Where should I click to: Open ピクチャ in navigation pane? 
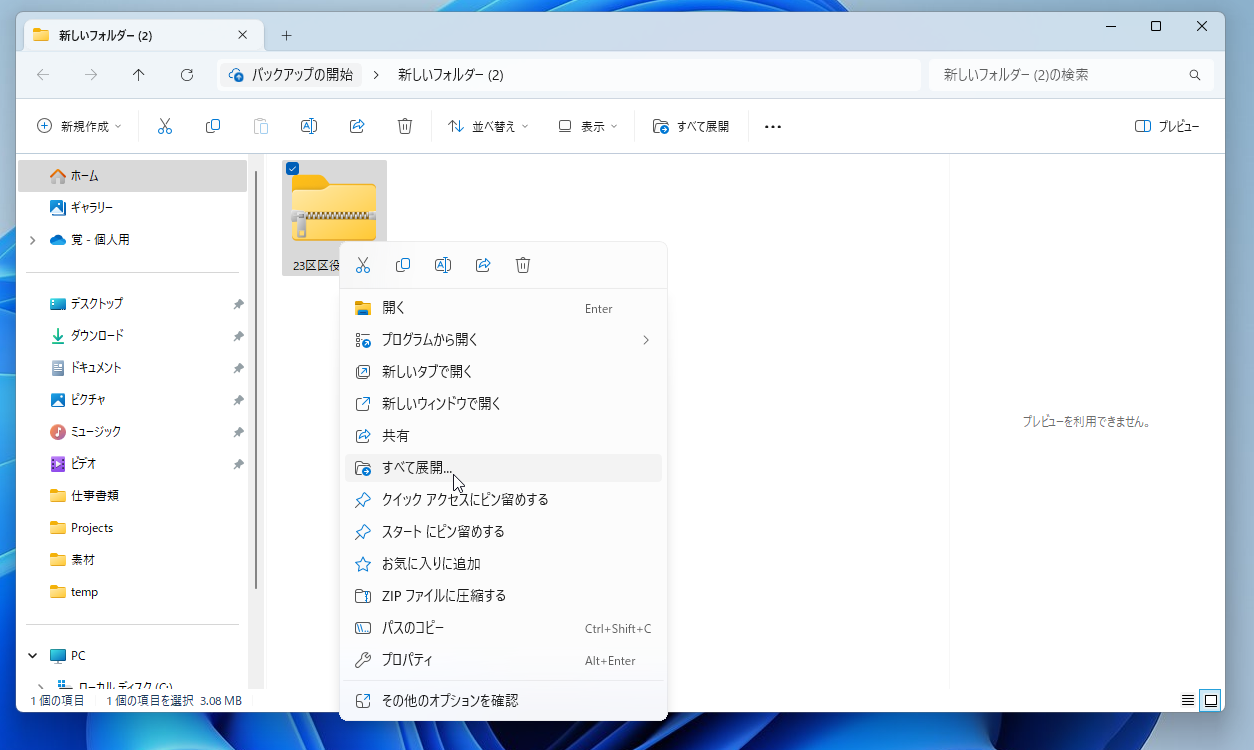[133, 400]
